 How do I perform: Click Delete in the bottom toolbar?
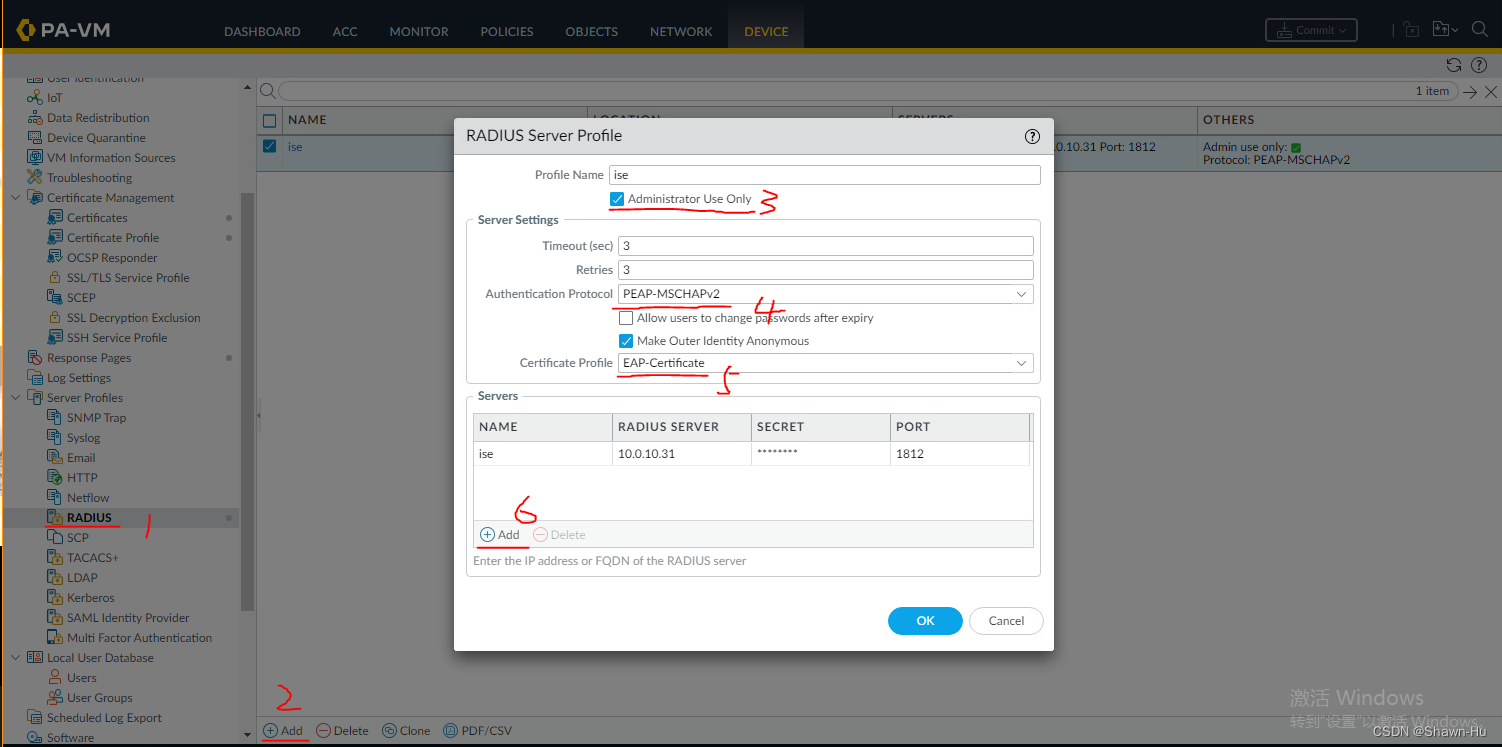click(x=342, y=731)
